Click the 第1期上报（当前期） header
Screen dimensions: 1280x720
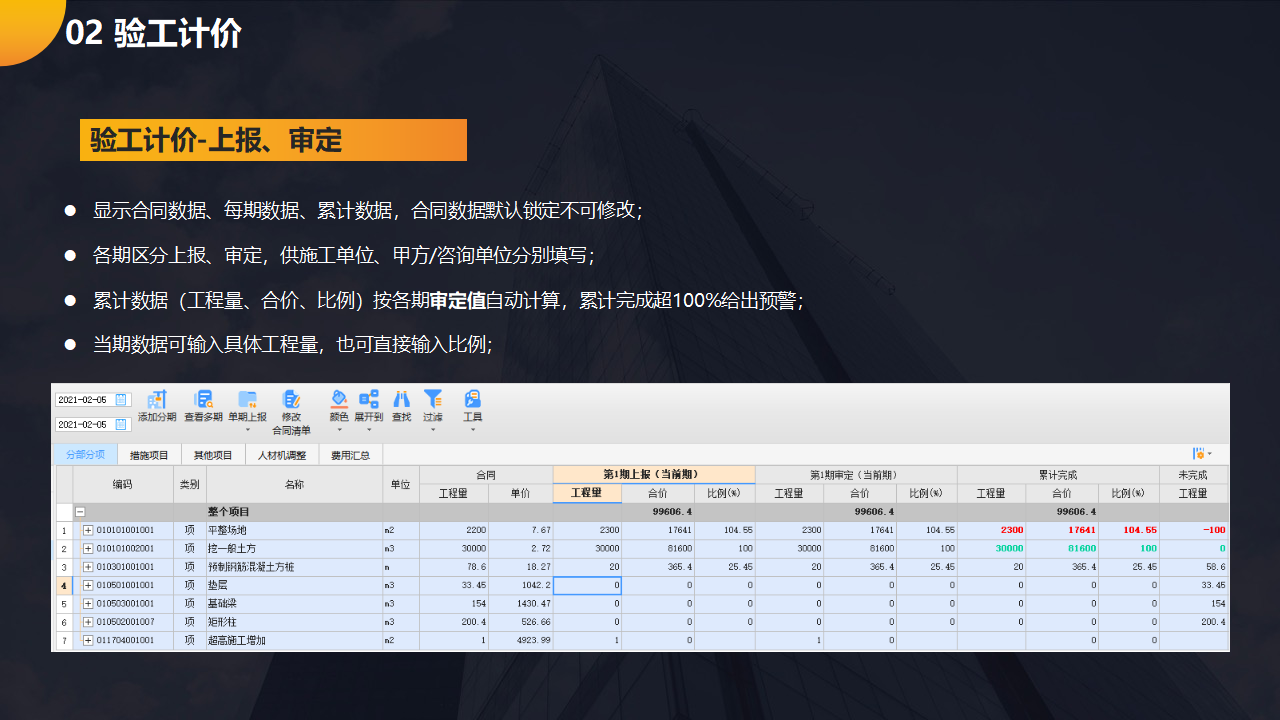click(x=654, y=475)
